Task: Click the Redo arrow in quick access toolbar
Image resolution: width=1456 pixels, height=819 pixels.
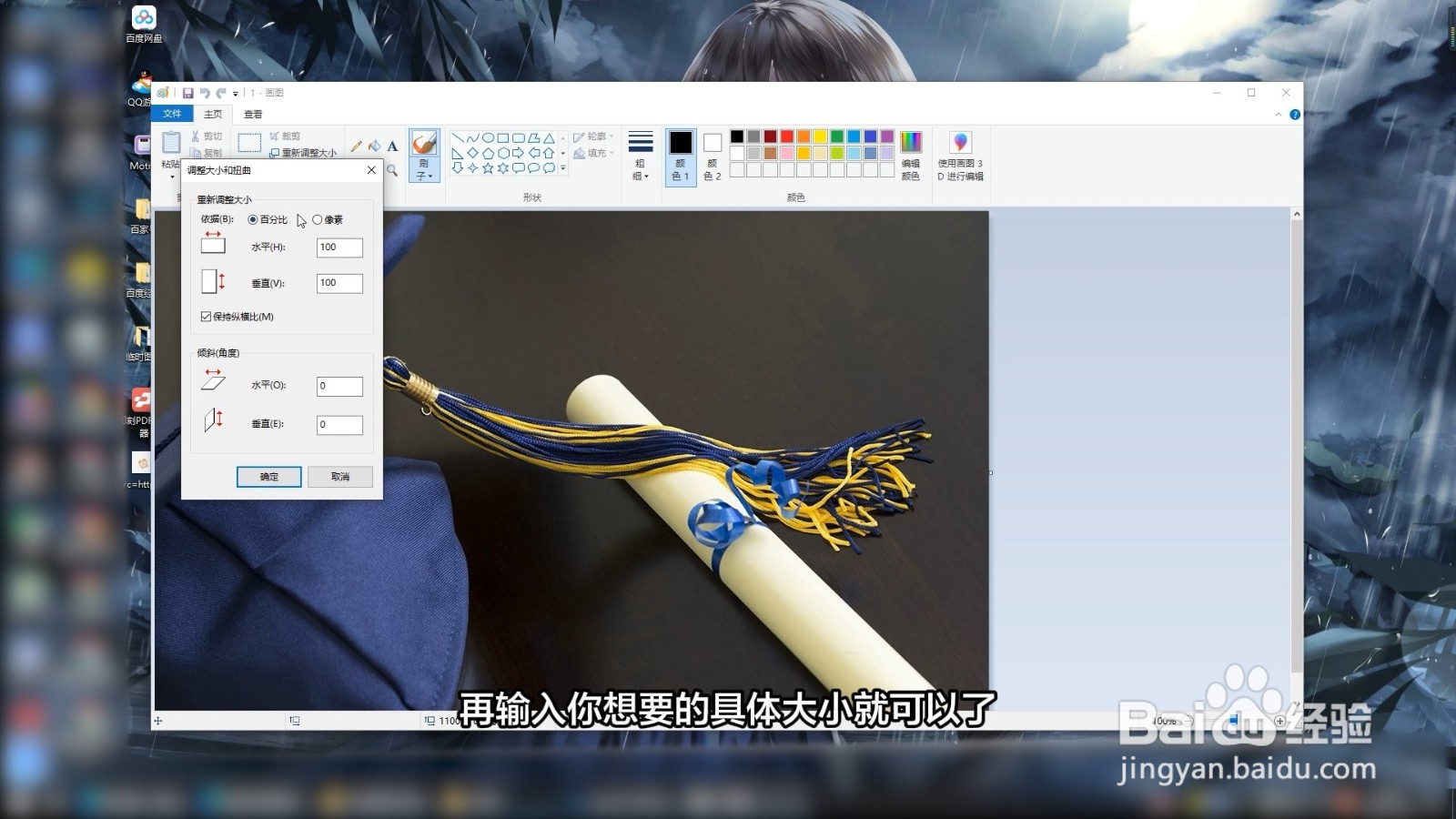Action: (221, 93)
